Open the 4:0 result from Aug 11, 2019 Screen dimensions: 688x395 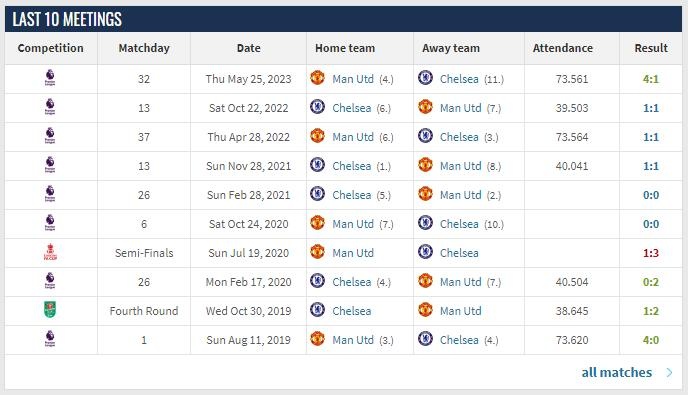[651, 340]
